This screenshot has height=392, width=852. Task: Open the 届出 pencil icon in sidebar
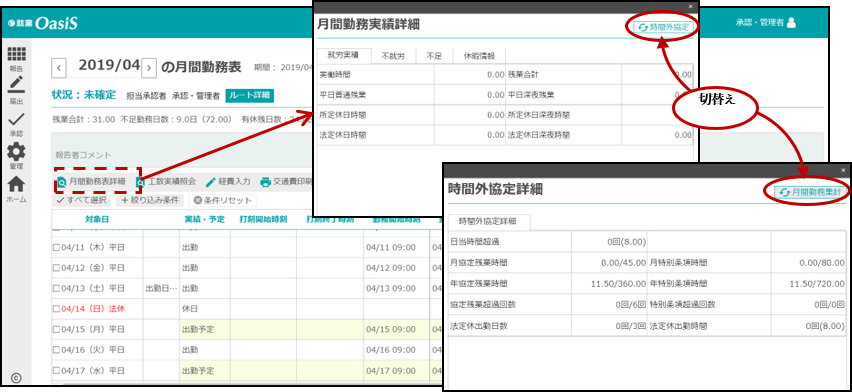coord(16,86)
